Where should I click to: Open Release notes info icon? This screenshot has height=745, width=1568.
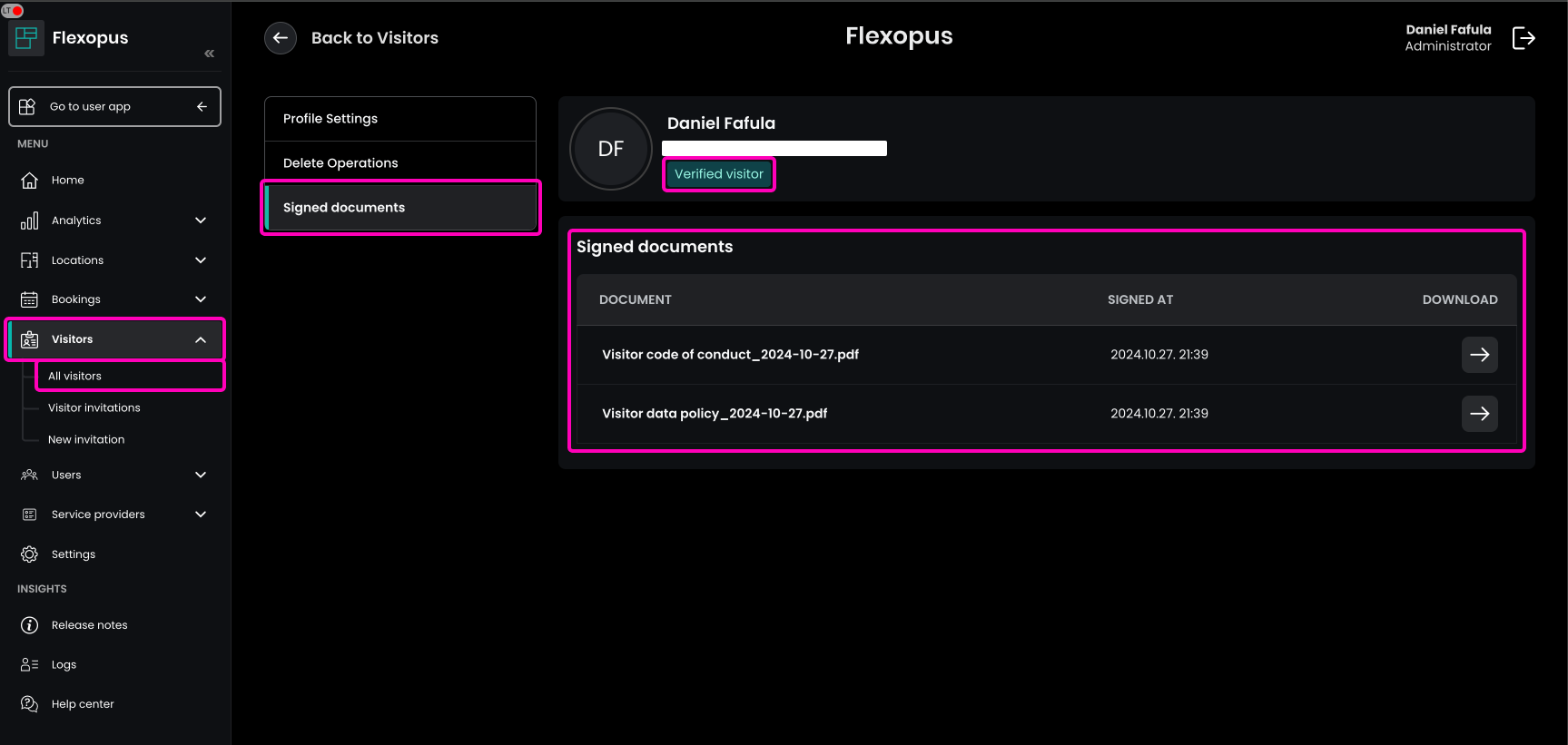coord(30,625)
